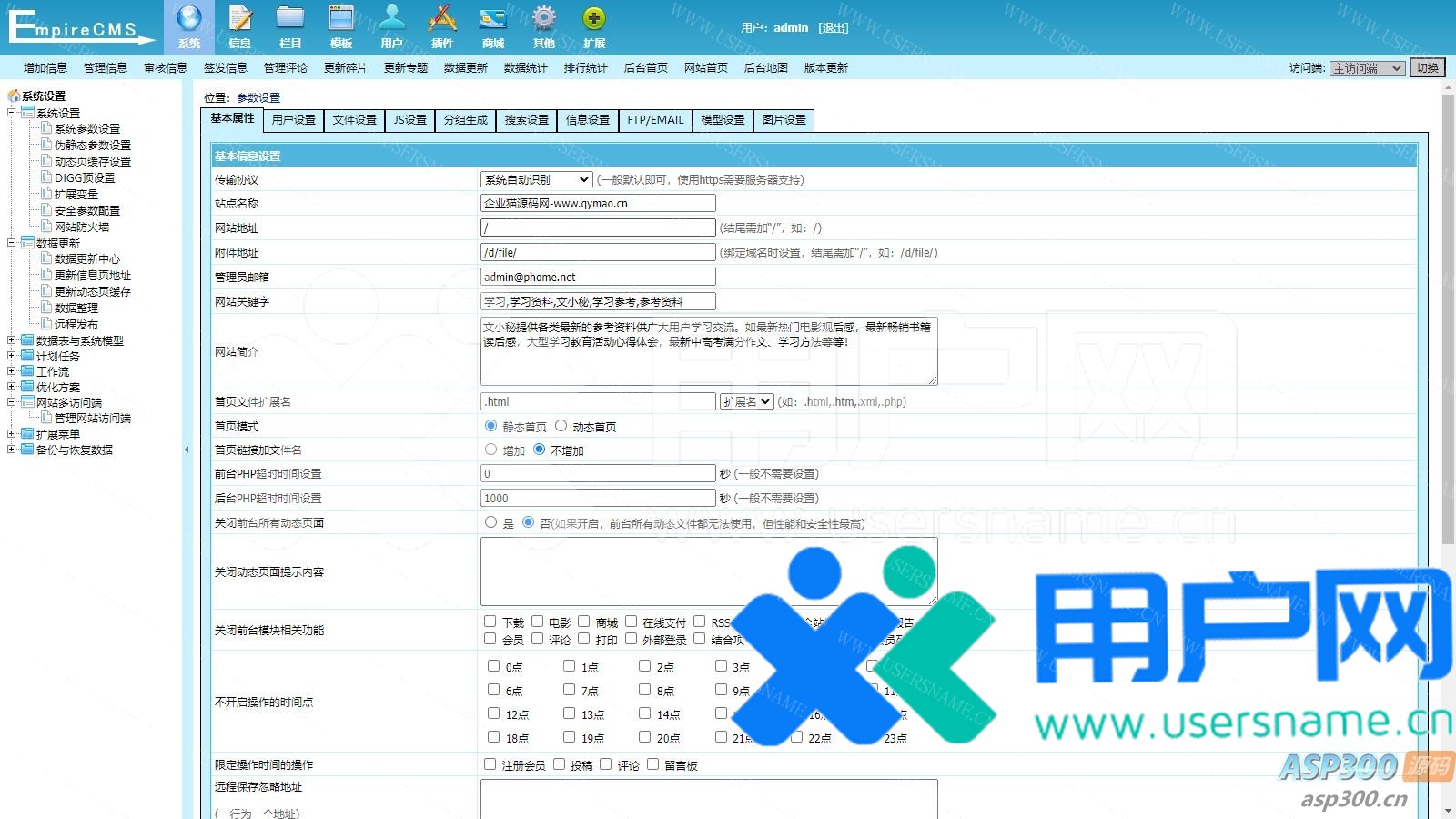This screenshot has height=819, width=1456.
Task: Click the 信息 notepad icon
Action: (240, 20)
